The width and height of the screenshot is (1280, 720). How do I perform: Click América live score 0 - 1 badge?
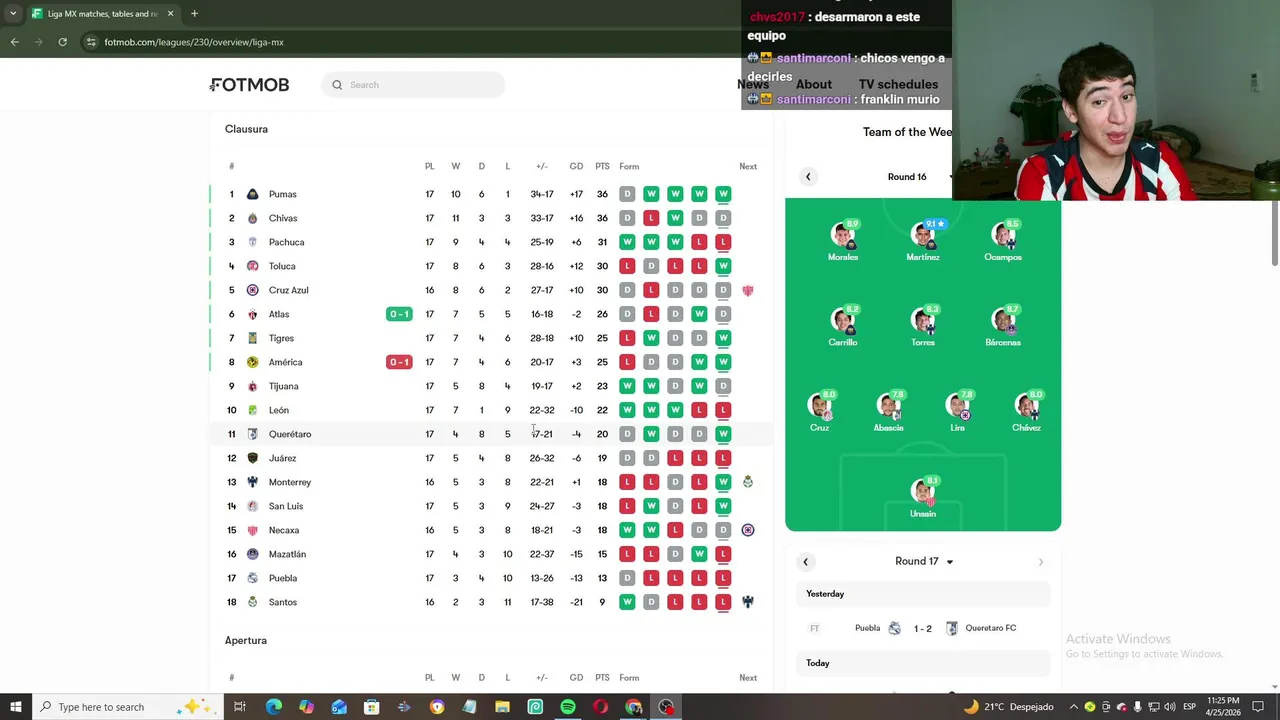[399, 362]
